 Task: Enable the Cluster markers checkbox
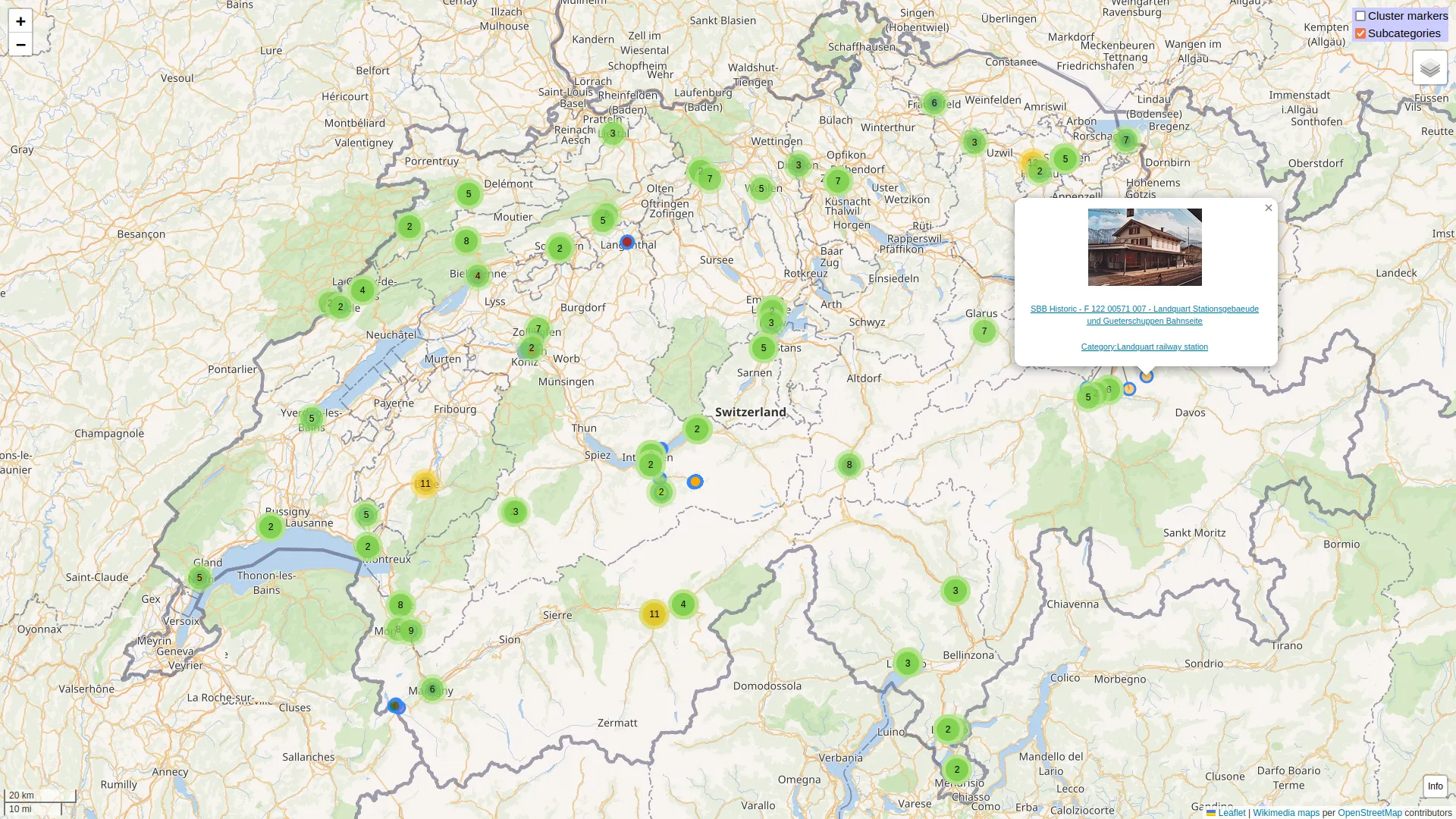1360,16
